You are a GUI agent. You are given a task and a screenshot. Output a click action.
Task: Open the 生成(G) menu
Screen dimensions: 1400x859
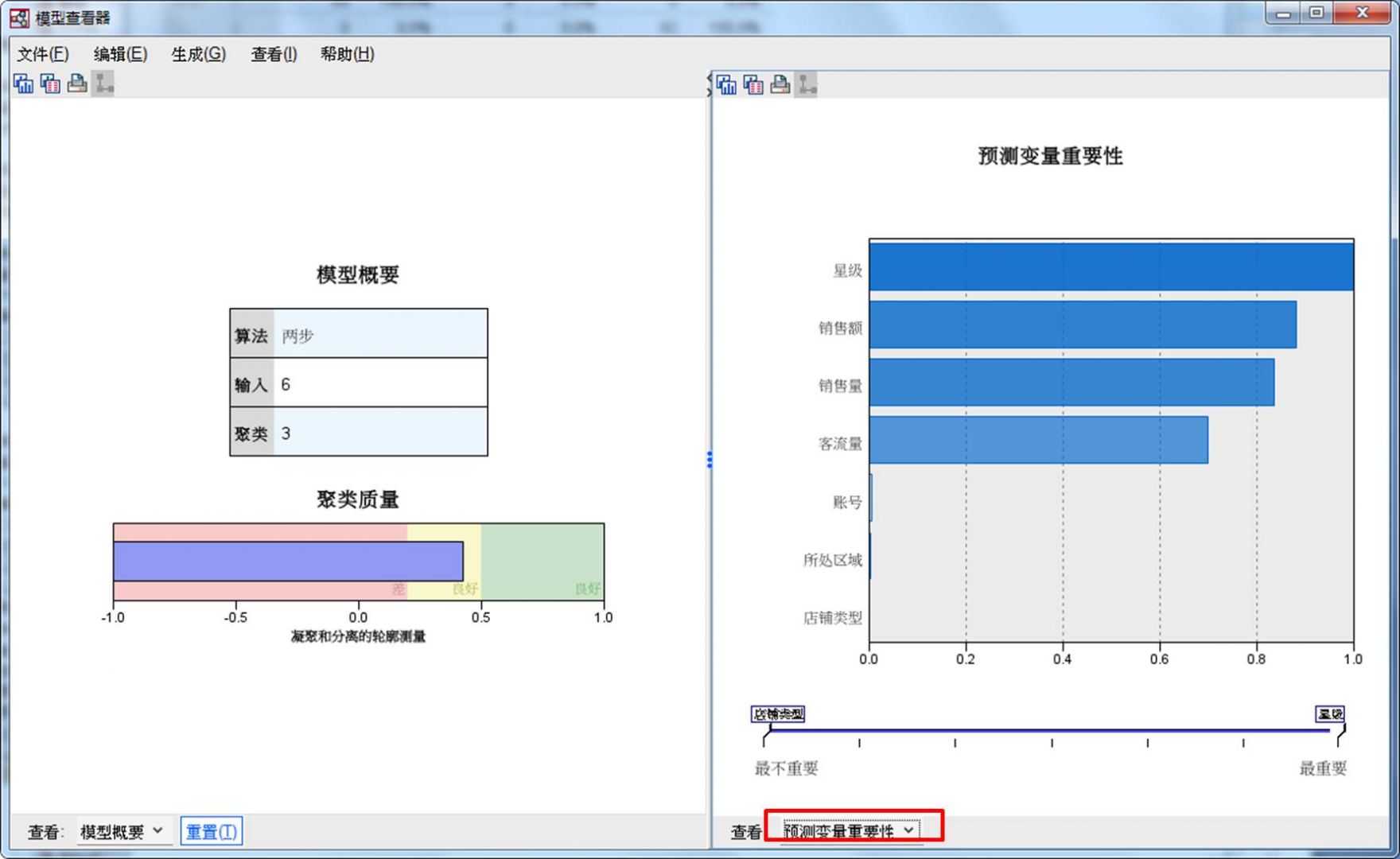(198, 54)
